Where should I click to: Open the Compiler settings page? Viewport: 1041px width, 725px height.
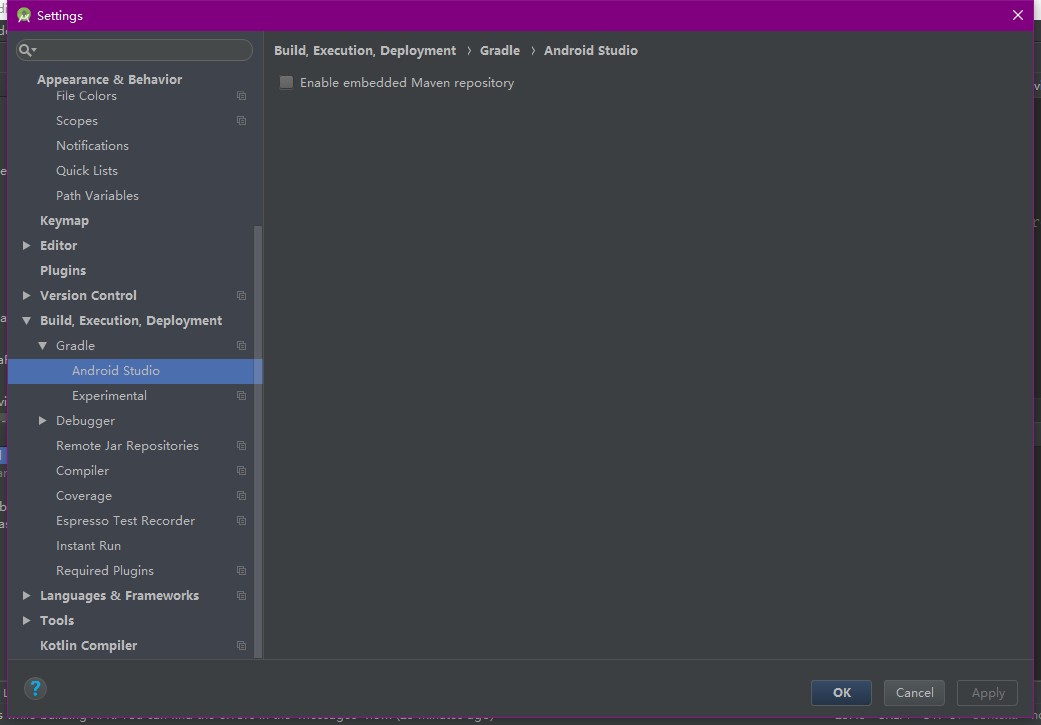(82, 471)
